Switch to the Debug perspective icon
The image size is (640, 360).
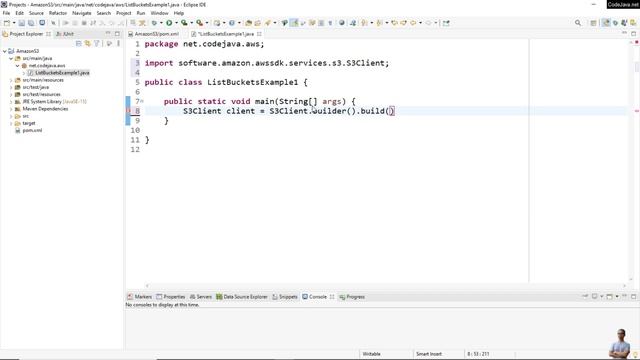(x=616, y=23)
